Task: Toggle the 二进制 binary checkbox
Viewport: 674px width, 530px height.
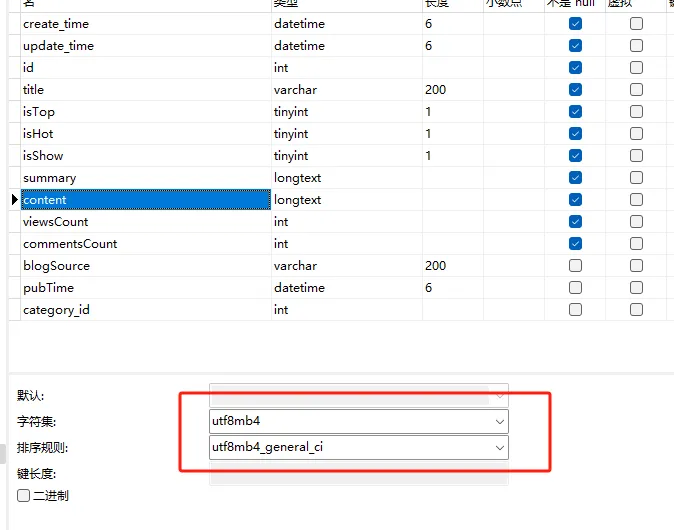Action: [x=24, y=495]
